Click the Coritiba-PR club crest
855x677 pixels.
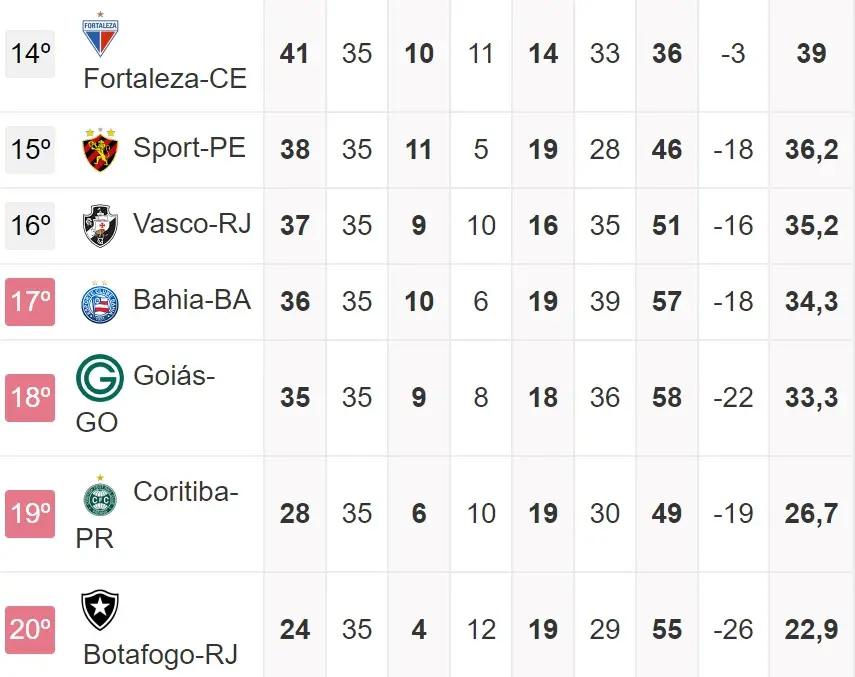point(100,494)
